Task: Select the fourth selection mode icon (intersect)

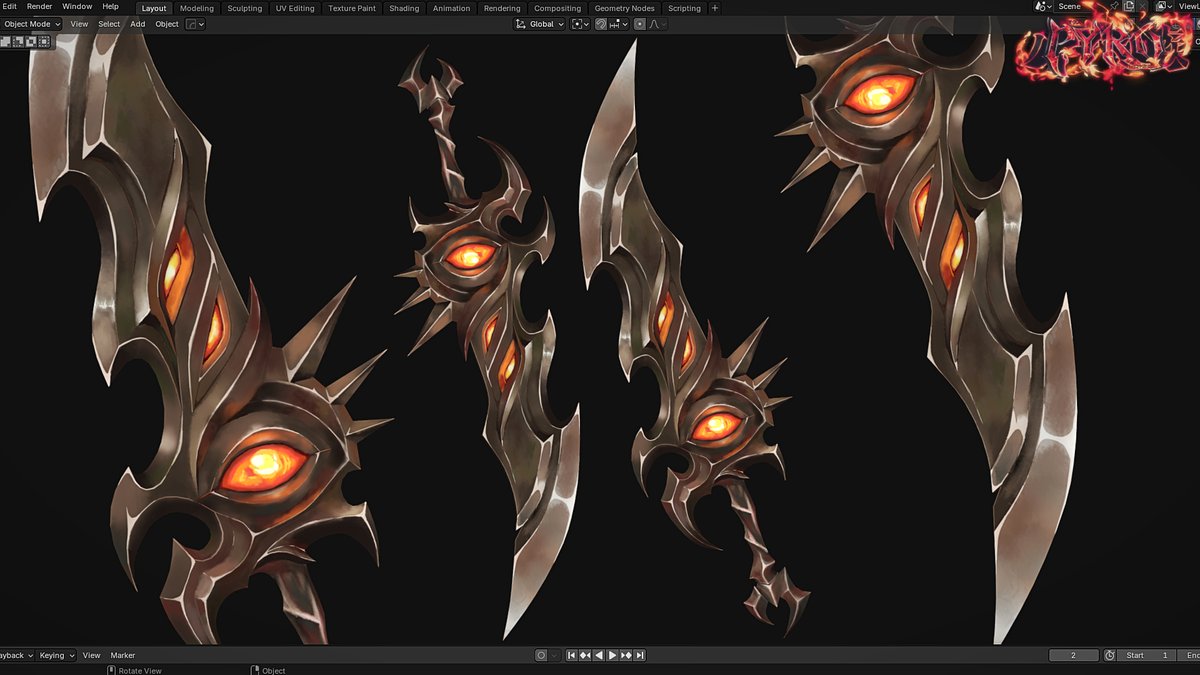Action: pos(44,41)
